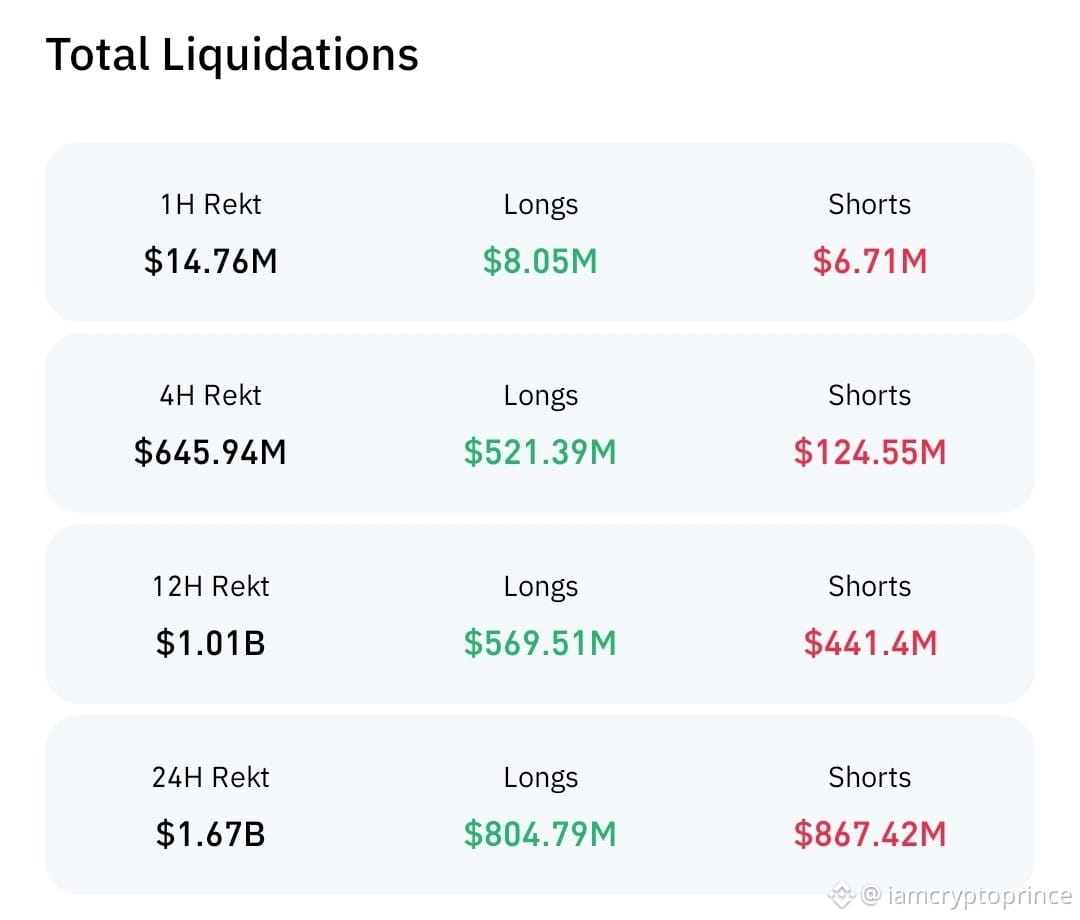Select the Total Liquidations heading
1080x920 pixels.
point(232,54)
